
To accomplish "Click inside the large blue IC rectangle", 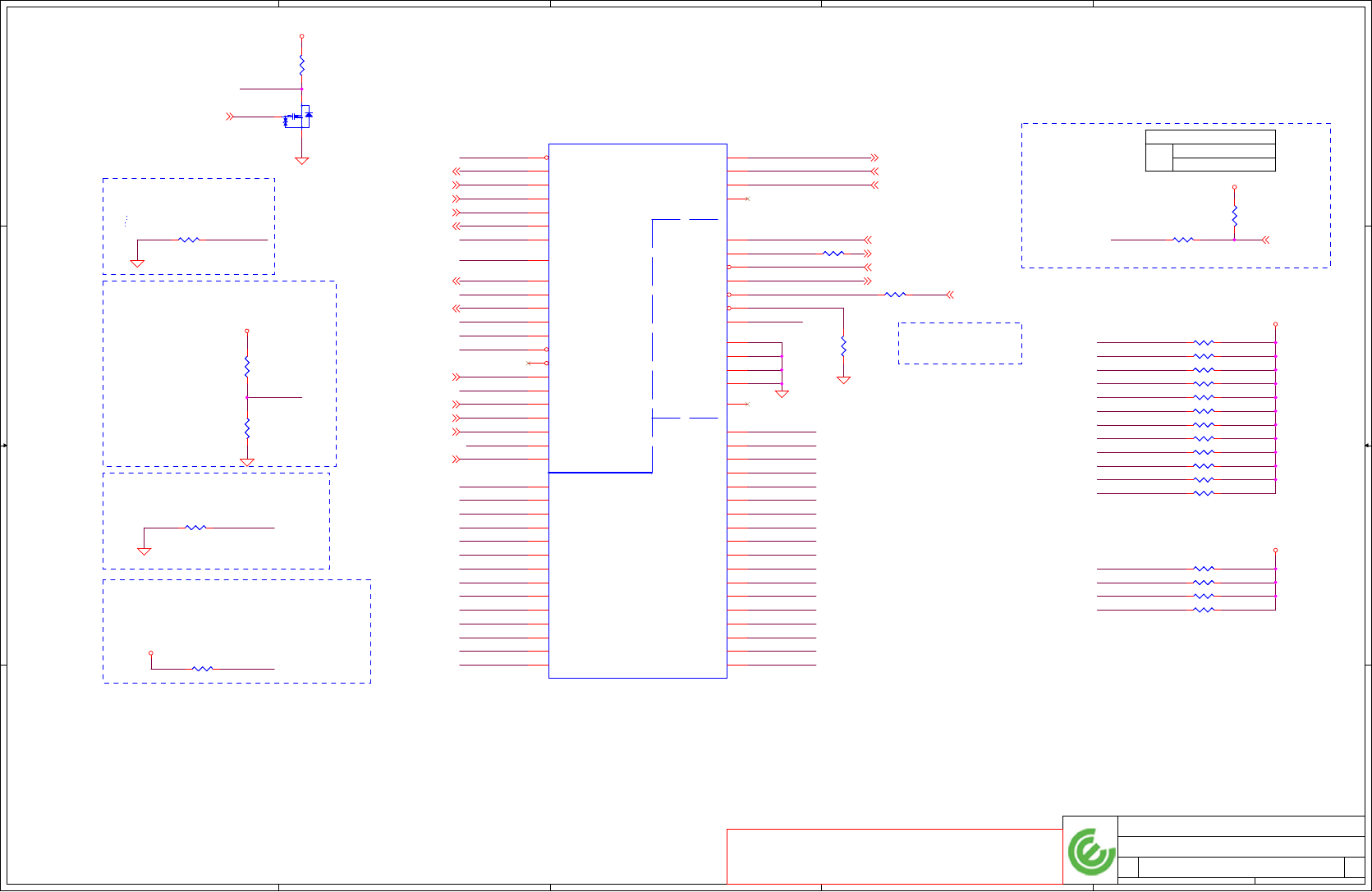I will pyautogui.click(x=638, y=411).
